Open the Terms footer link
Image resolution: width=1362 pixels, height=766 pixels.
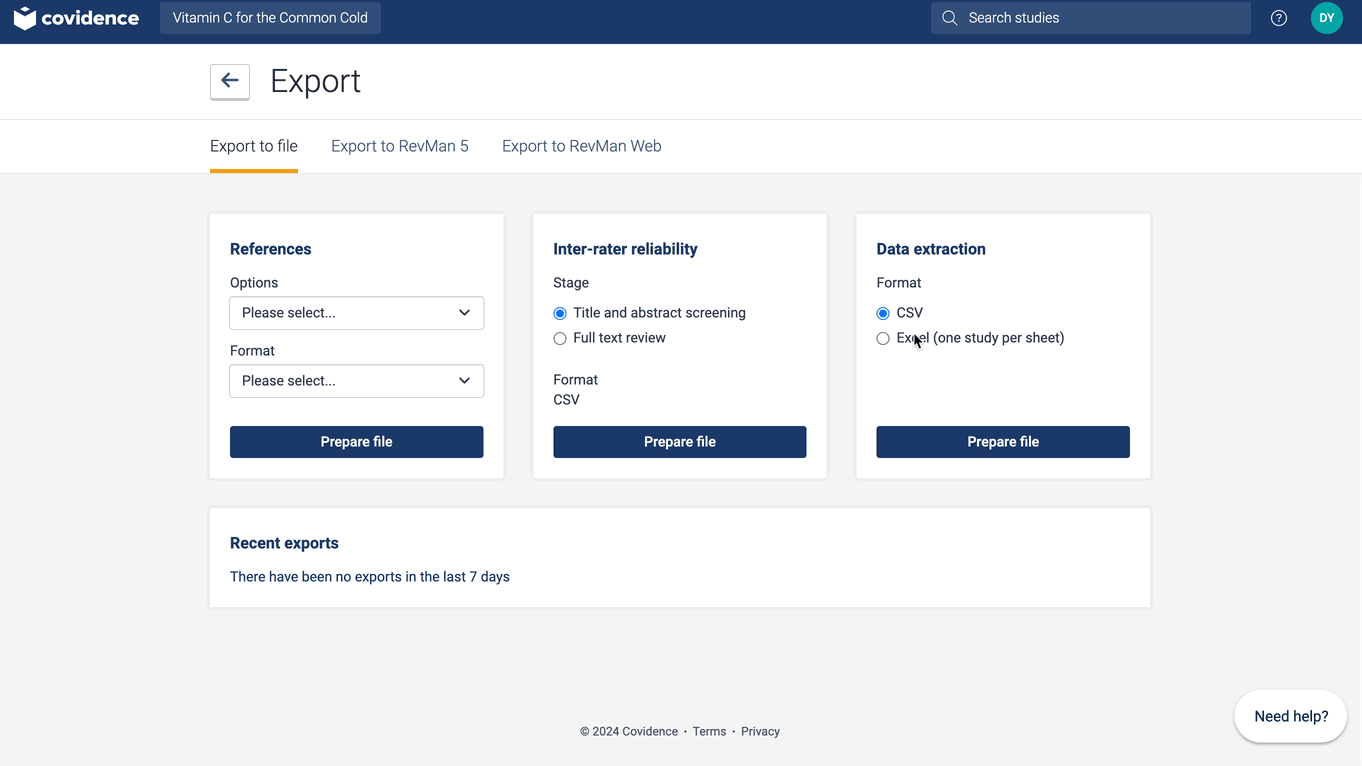click(709, 732)
